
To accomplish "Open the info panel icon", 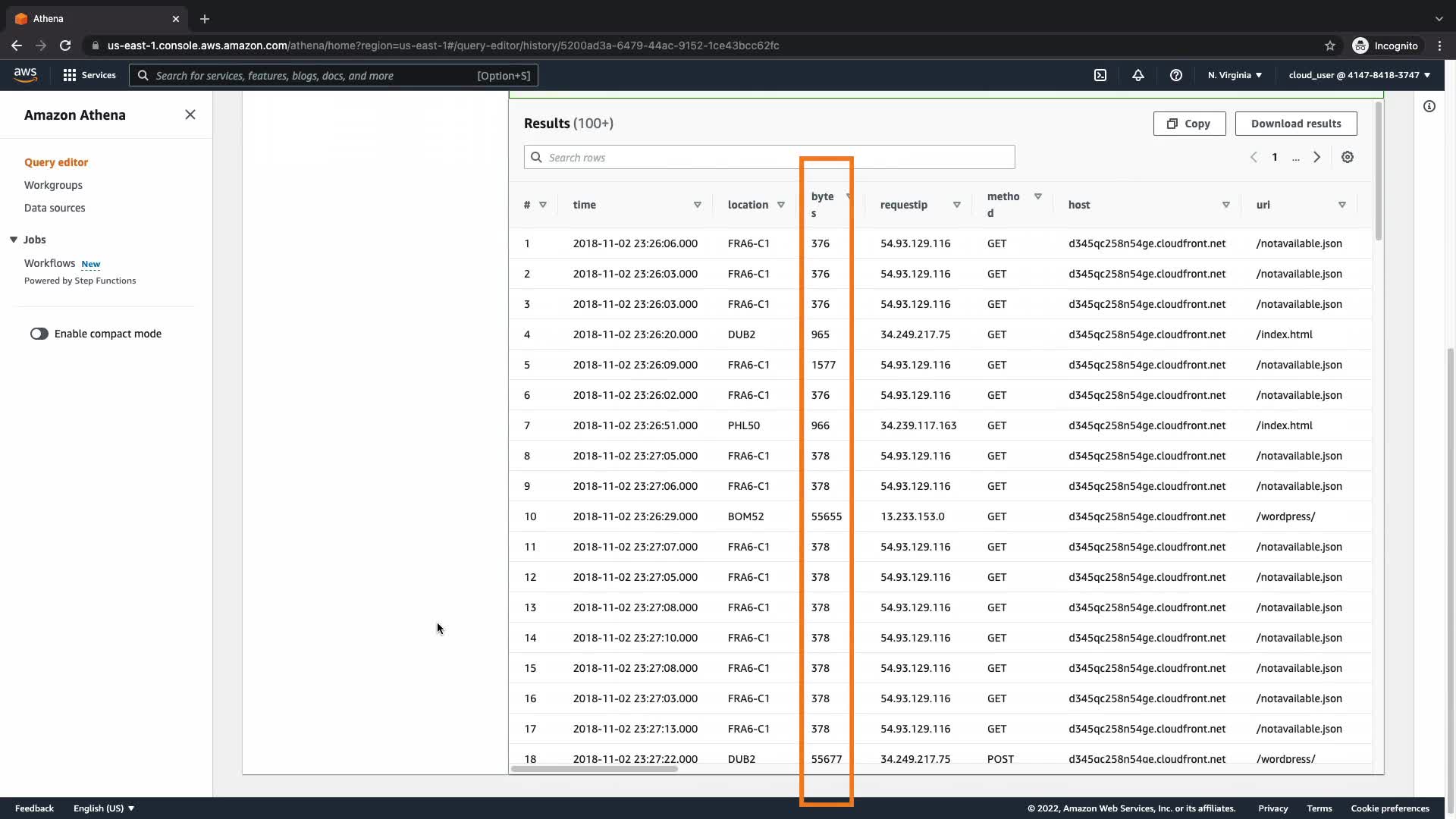I will point(1429,106).
